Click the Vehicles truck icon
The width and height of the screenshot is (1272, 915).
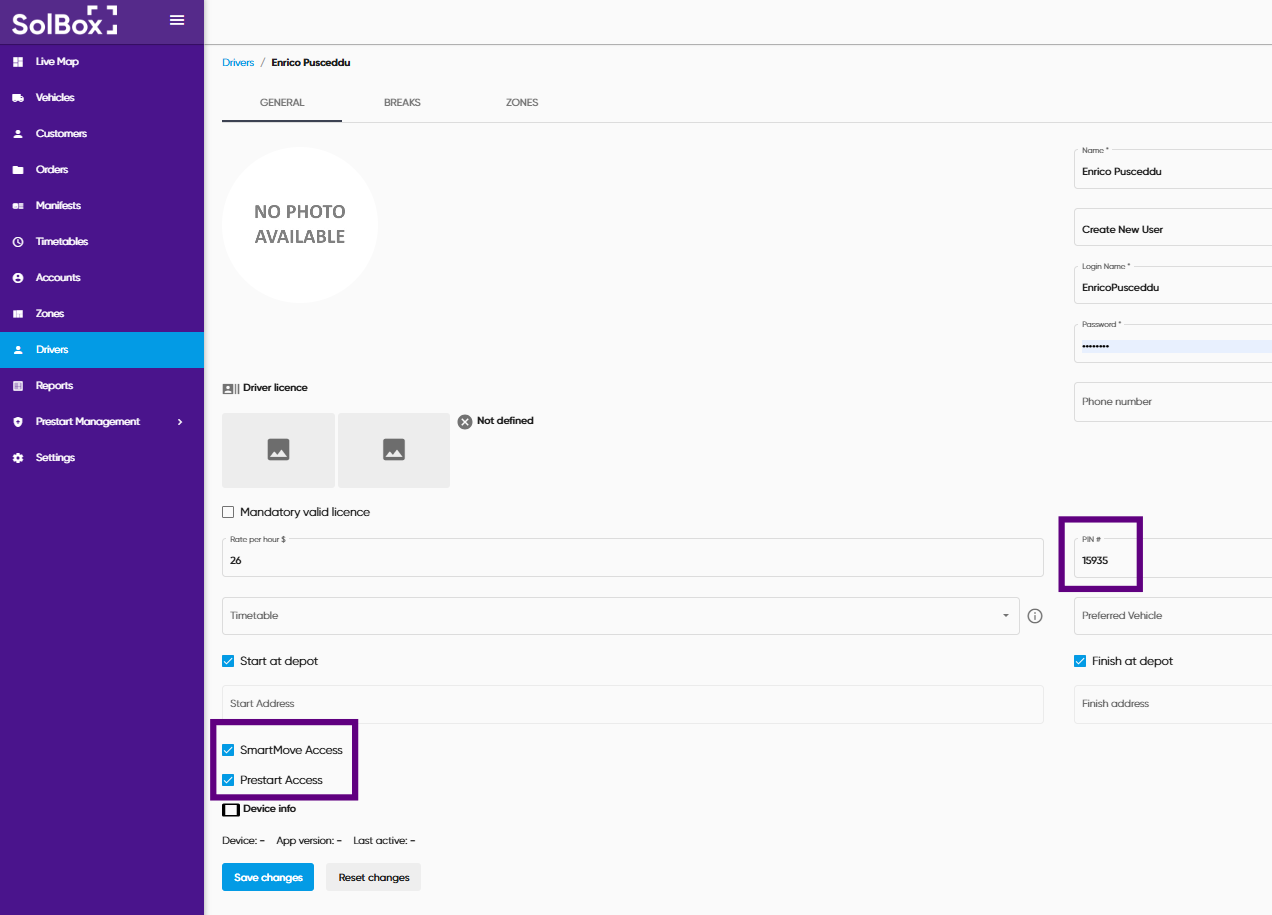tap(18, 98)
